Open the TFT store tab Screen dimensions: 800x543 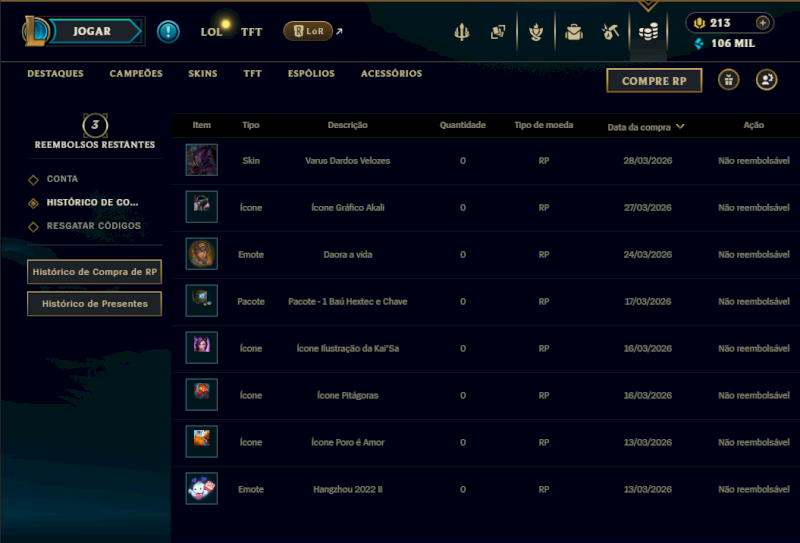pyautogui.click(x=253, y=73)
